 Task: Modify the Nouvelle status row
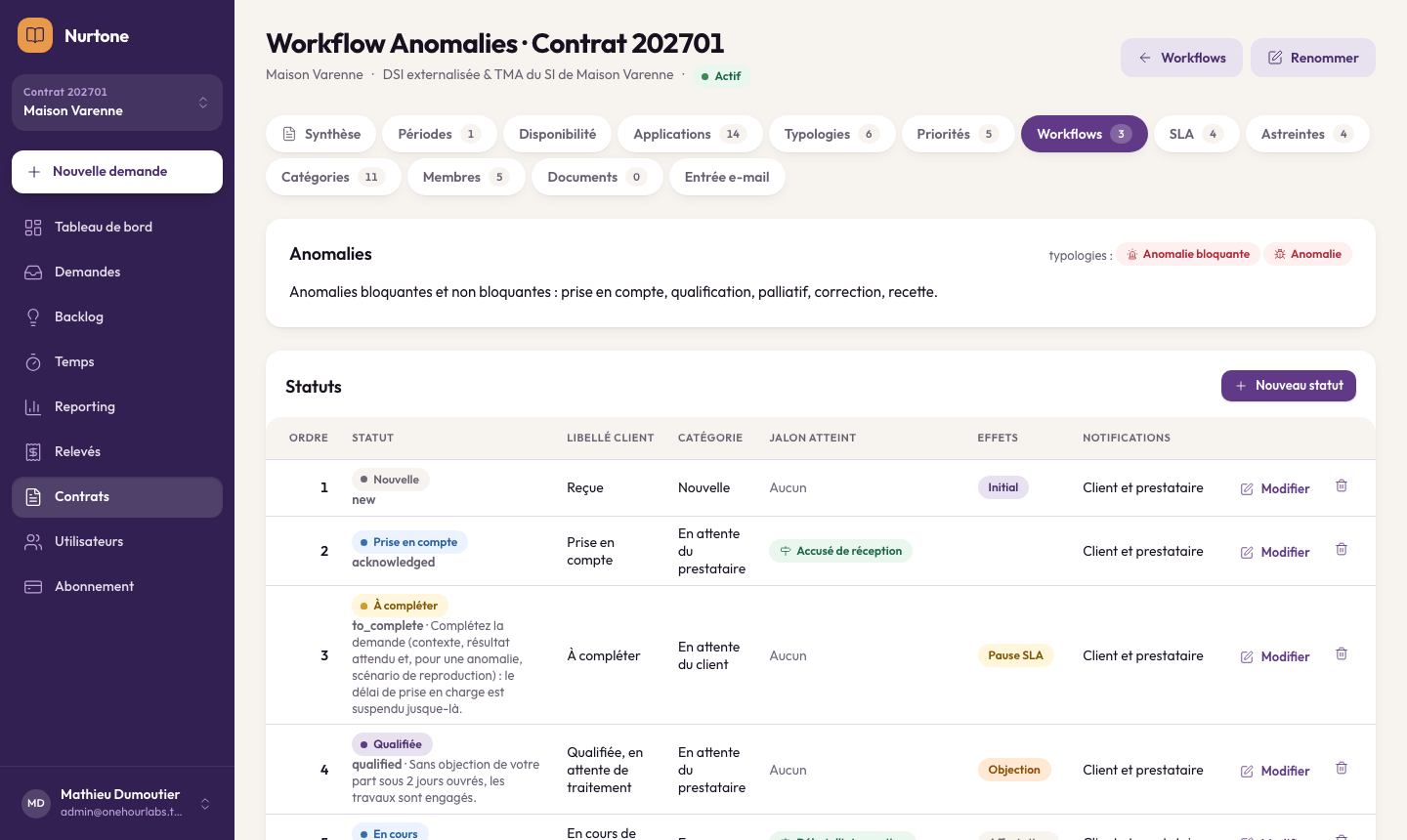pyautogui.click(x=1275, y=488)
